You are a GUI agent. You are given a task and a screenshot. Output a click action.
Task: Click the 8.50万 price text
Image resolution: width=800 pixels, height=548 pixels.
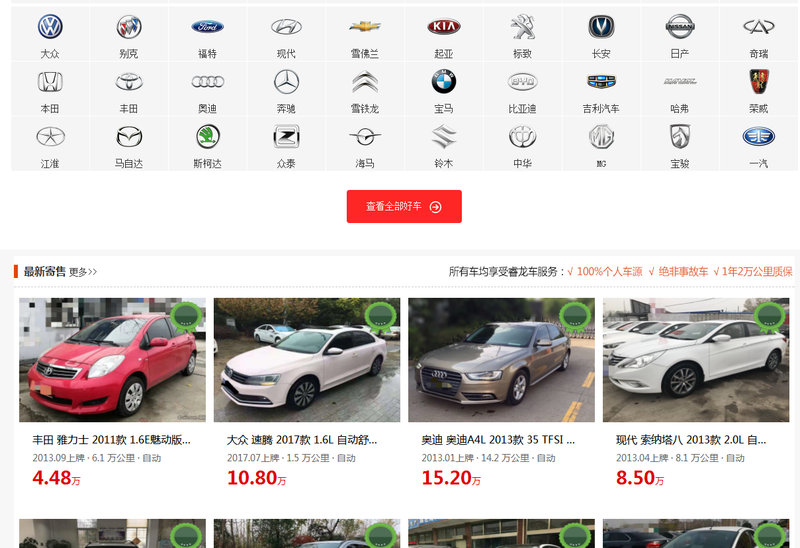coord(640,478)
